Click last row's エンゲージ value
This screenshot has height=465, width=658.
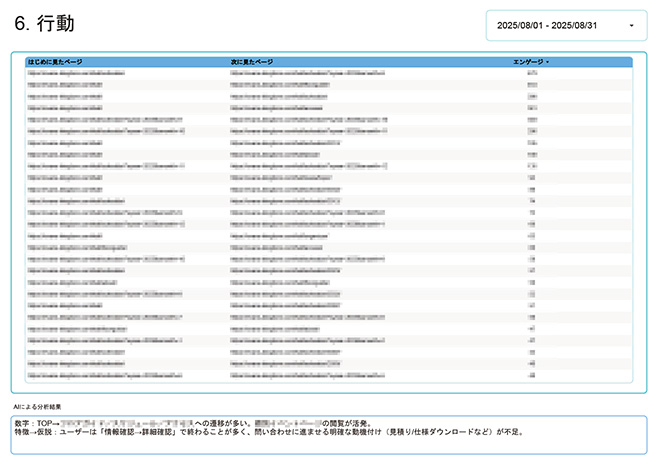532,376
